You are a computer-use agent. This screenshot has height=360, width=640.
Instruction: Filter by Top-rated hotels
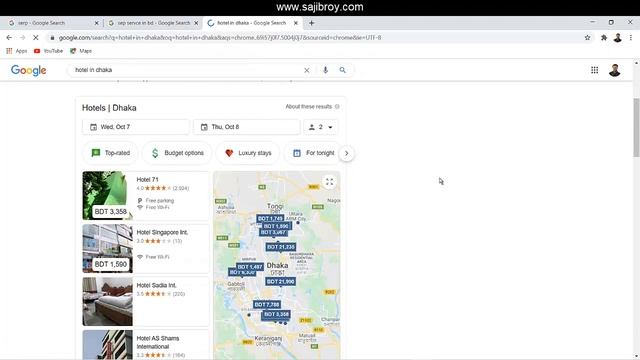click(x=111, y=153)
